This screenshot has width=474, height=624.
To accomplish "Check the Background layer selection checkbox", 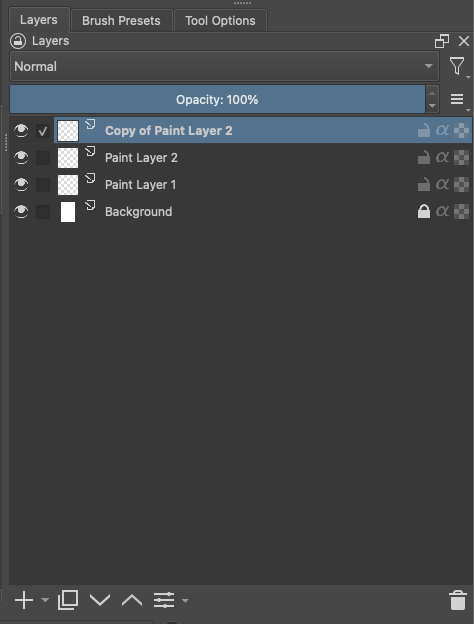I will point(43,212).
